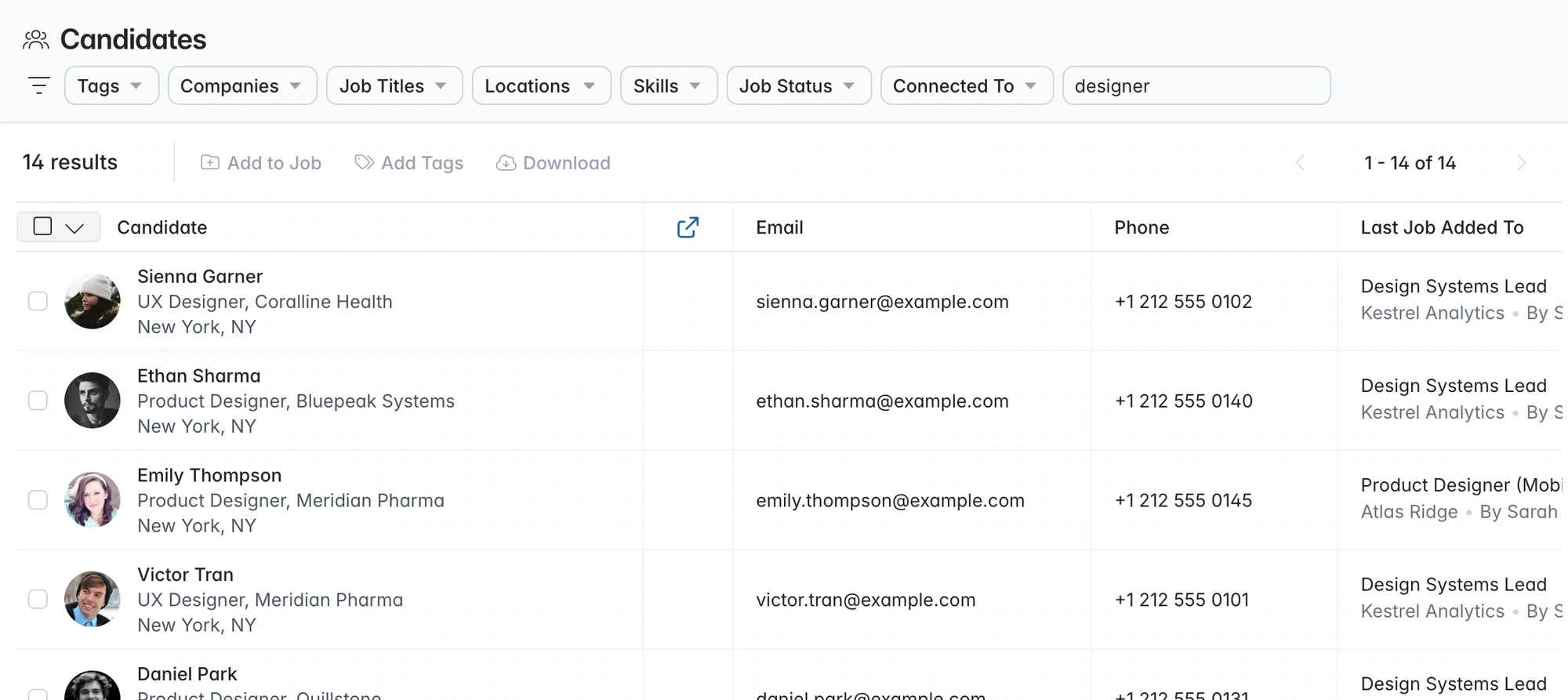Image resolution: width=1568 pixels, height=700 pixels.
Task: Click the Phone column header
Action: pos(1142,227)
